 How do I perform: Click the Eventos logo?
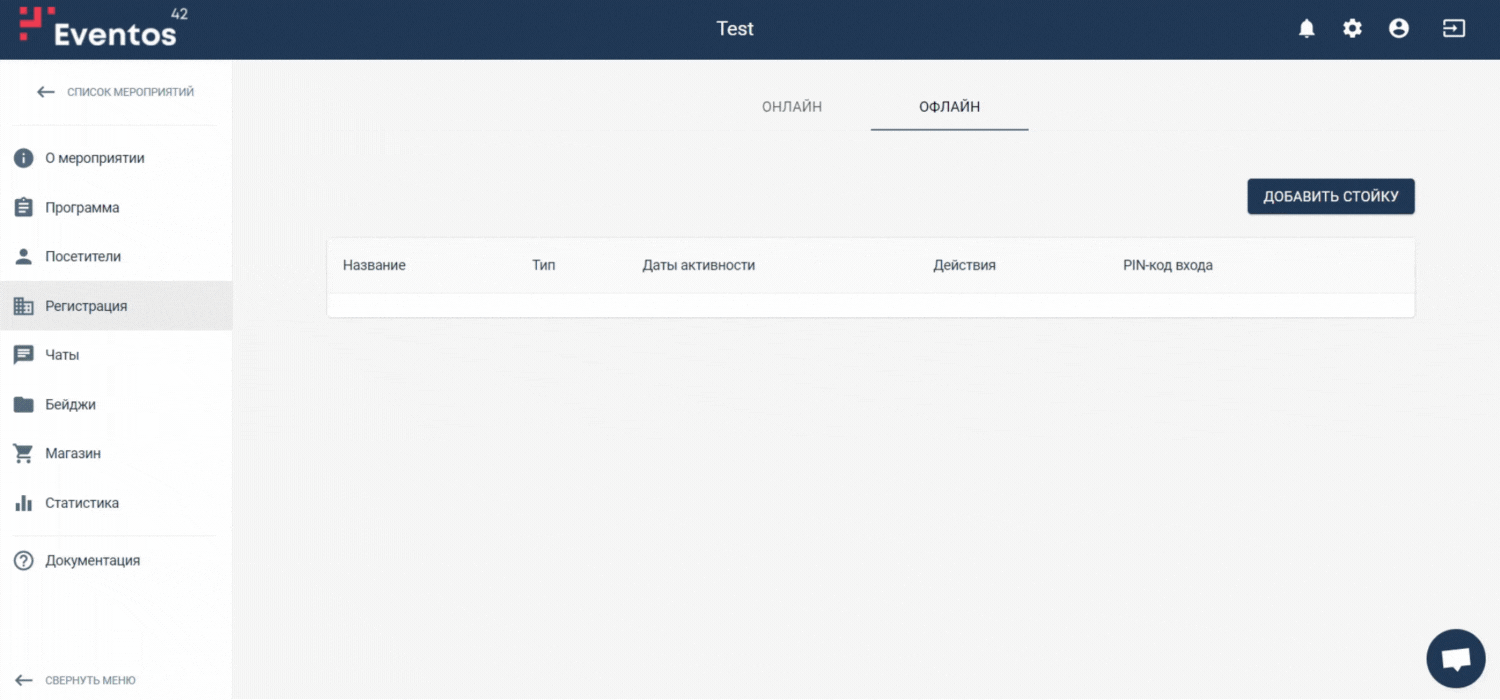pos(98,28)
